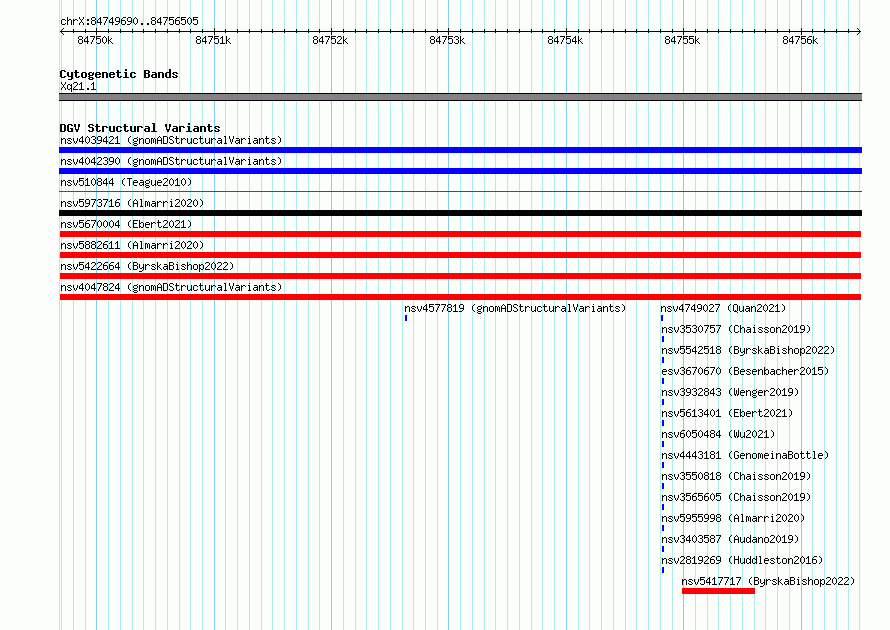Open the nsv5973716 (Almarri2020) label
The width and height of the screenshot is (890, 630).
(132, 203)
